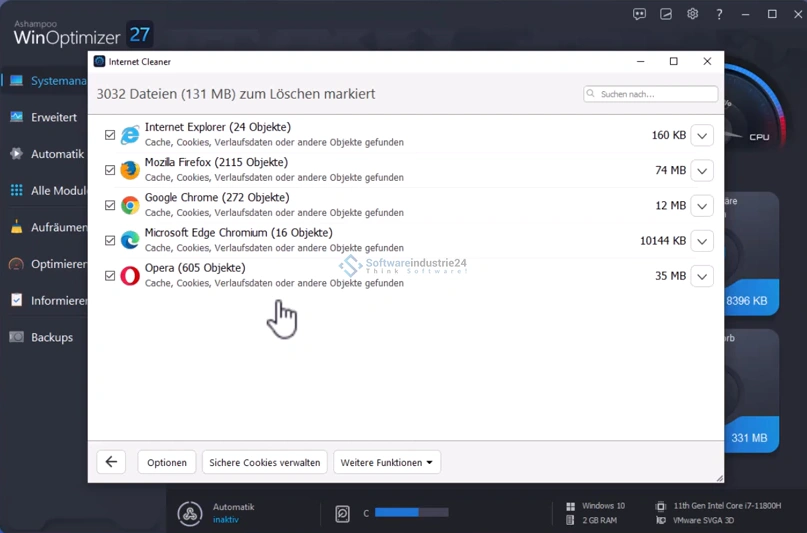This screenshot has height=533, width=807.
Task: Click the drive C usage bar
Action: [x=411, y=513]
